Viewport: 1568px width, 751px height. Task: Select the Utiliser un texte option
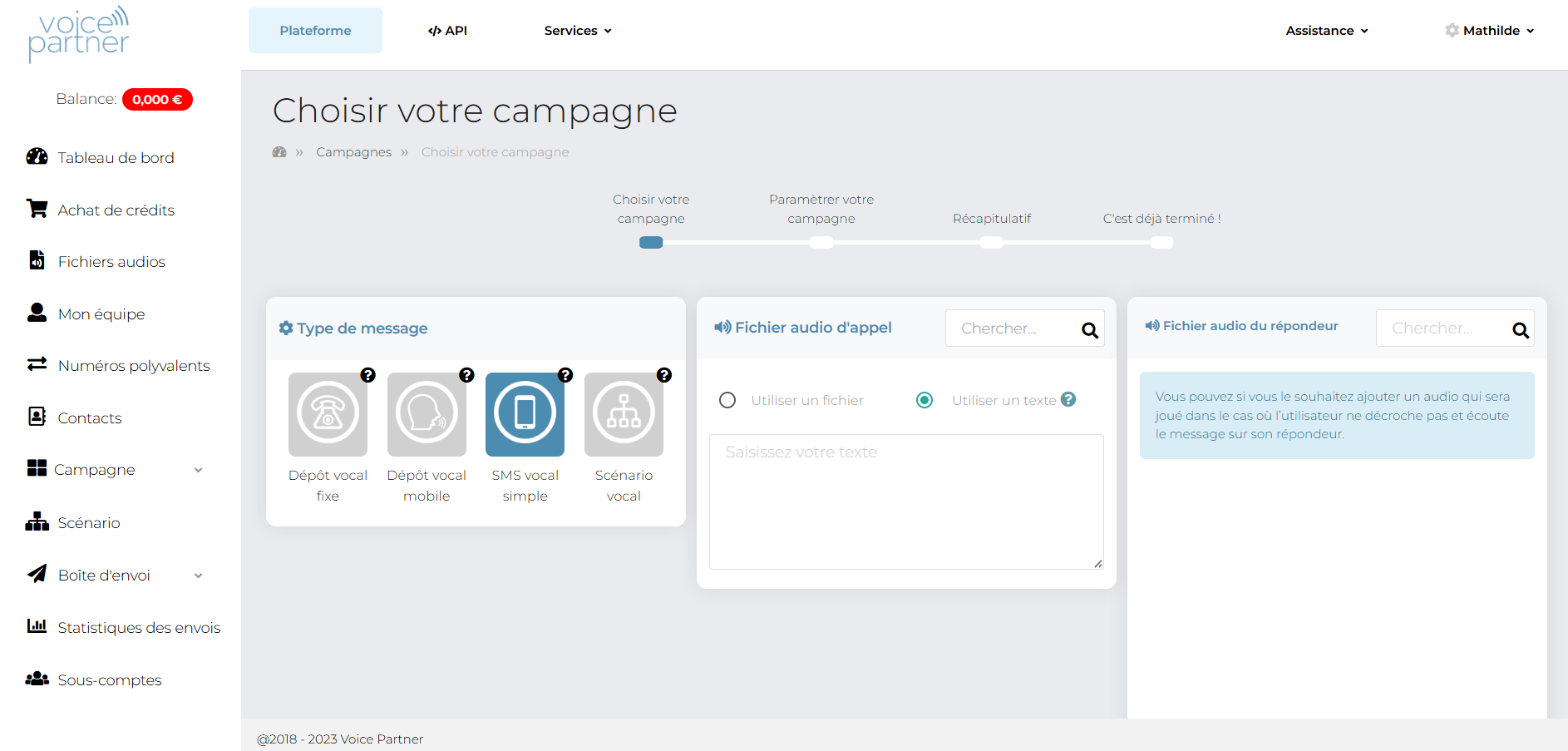point(925,400)
